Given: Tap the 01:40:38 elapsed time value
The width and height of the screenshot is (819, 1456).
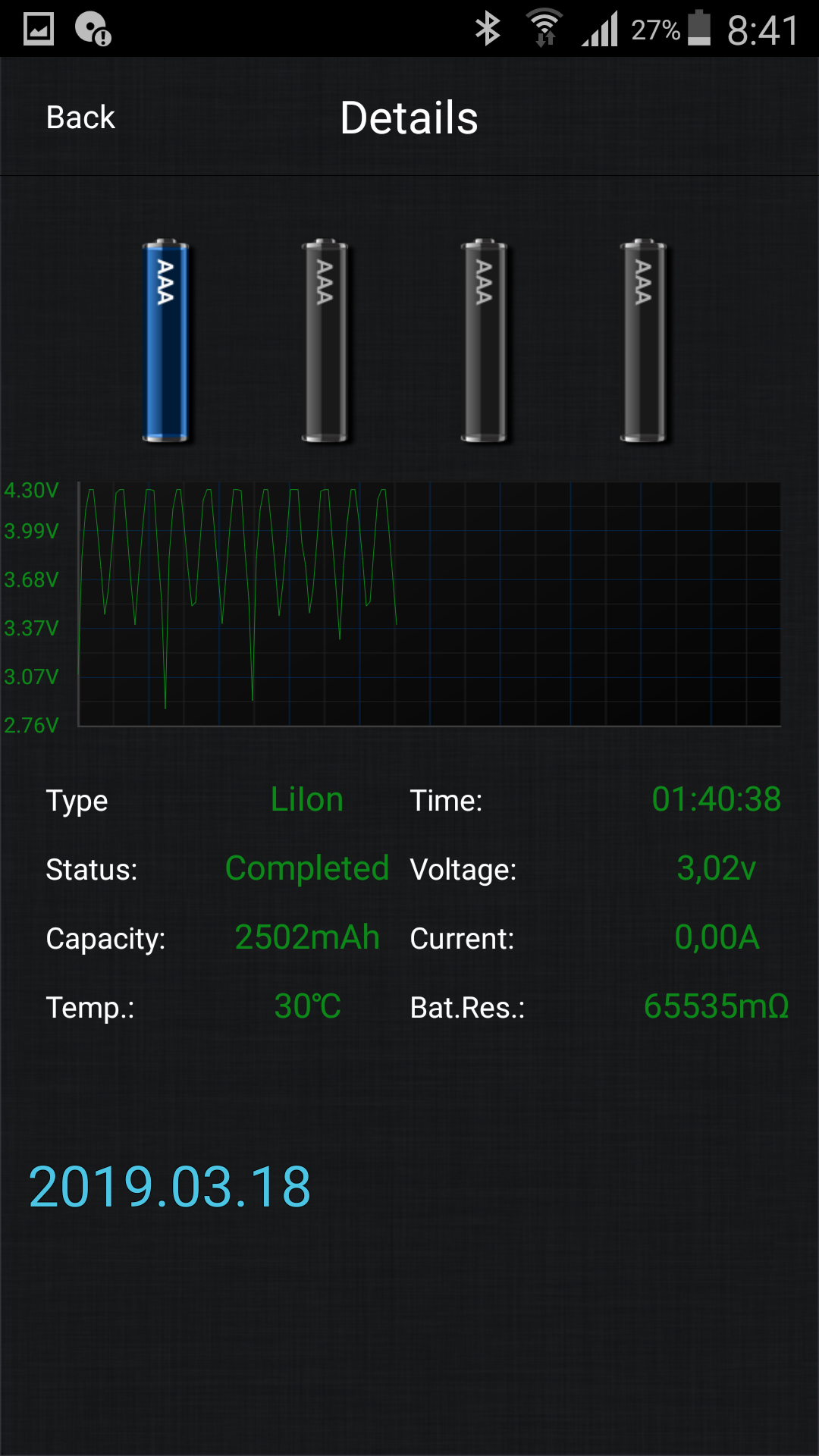Looking at the screenshot, I should coord(717,799).
